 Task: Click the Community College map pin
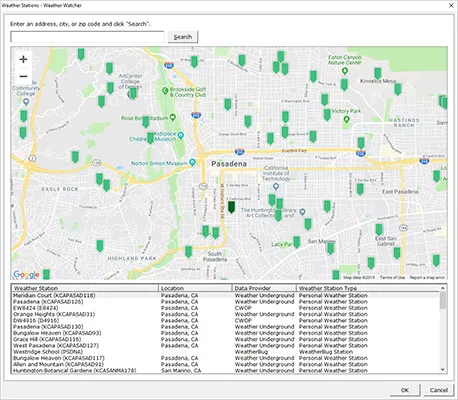26,102
